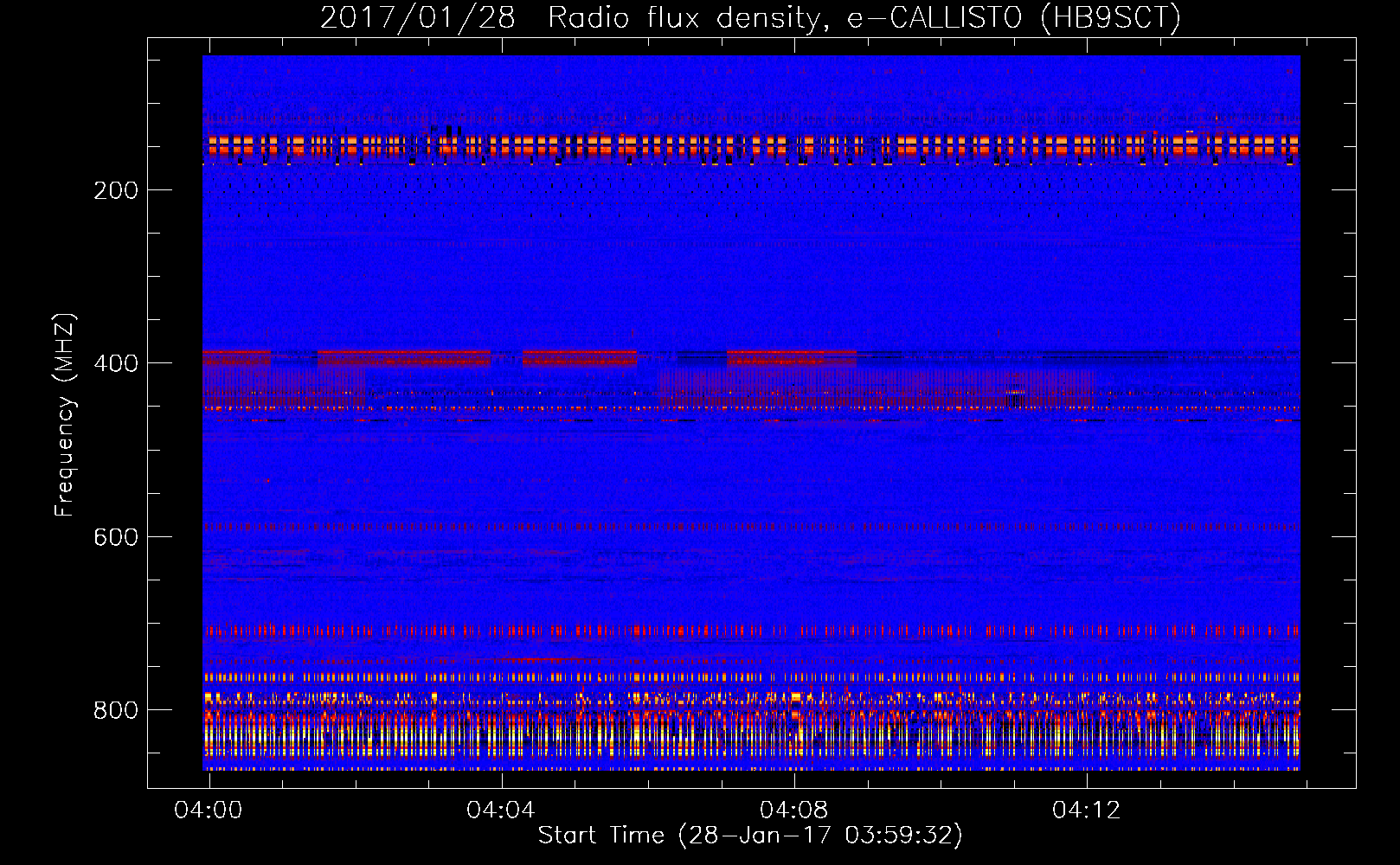Image resolution: width=1400 pixels, height=865 pixels.
Task: Click the '04:12' time tick label
Action: click(1086, 811)
